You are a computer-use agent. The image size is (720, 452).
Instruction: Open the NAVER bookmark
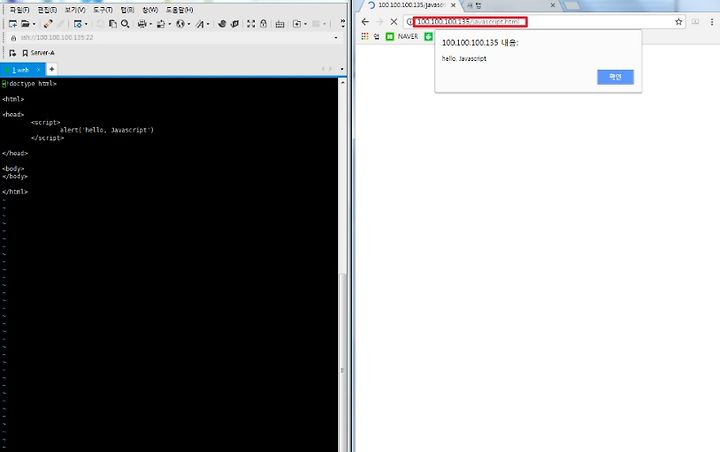402,36
